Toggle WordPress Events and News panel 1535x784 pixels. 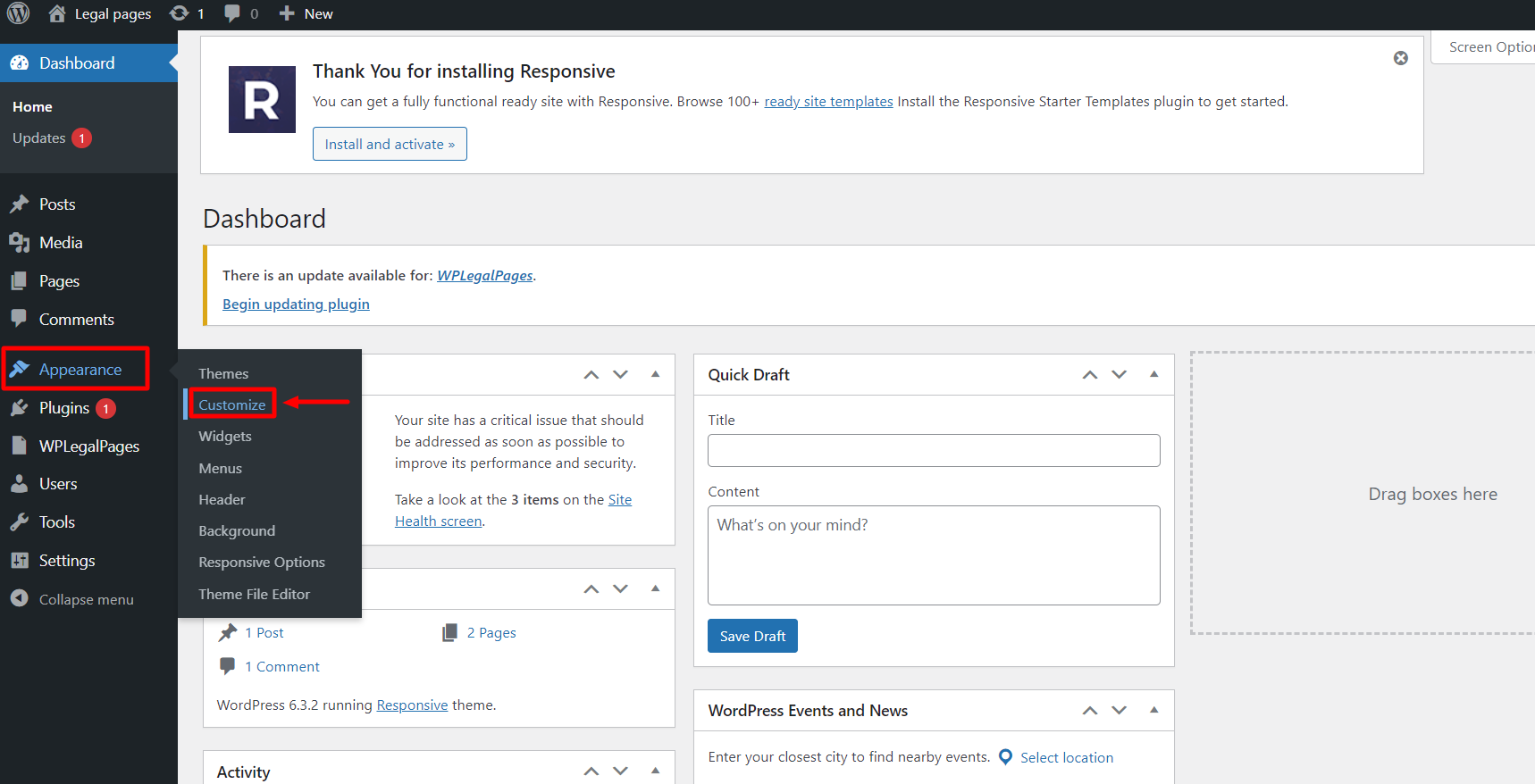1153,711
